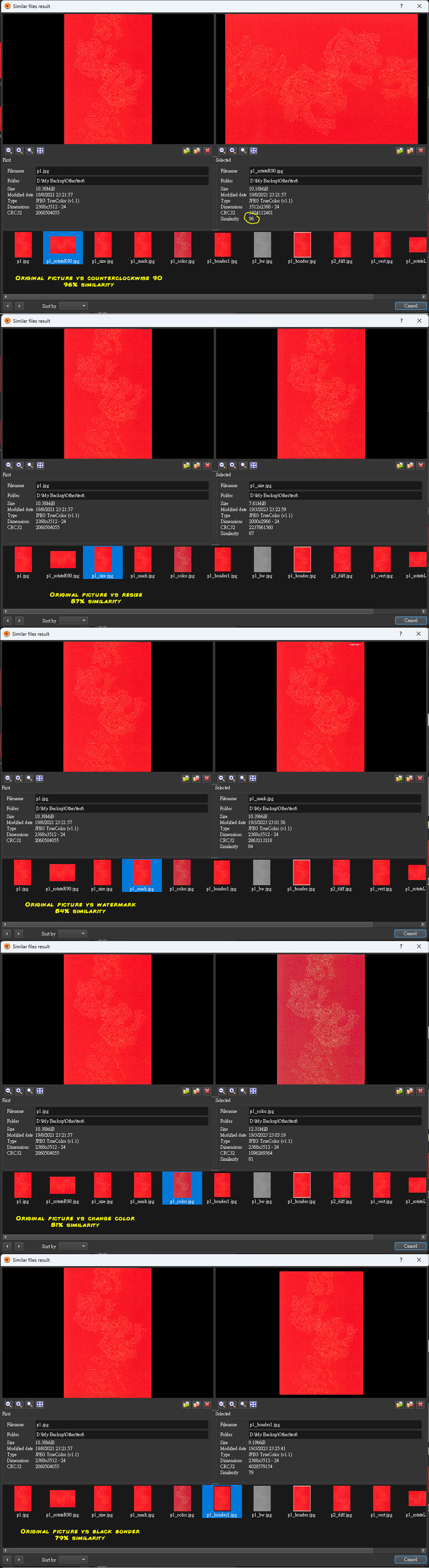The width and height of the screenshot is (429, 1568).
Task: Zoom in First pane in p1_bonder1 window
Action: (x=19, y=1404)
